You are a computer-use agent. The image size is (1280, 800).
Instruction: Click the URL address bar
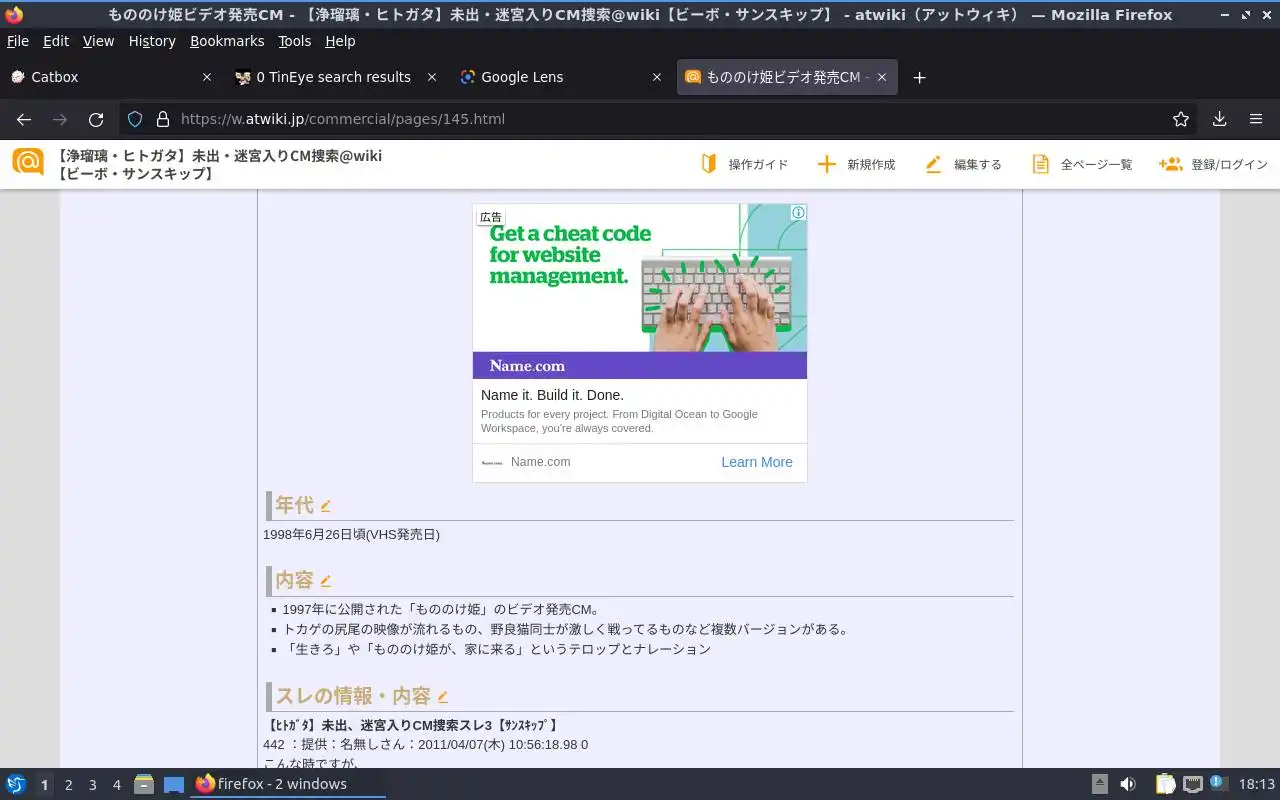coord(660,119)
